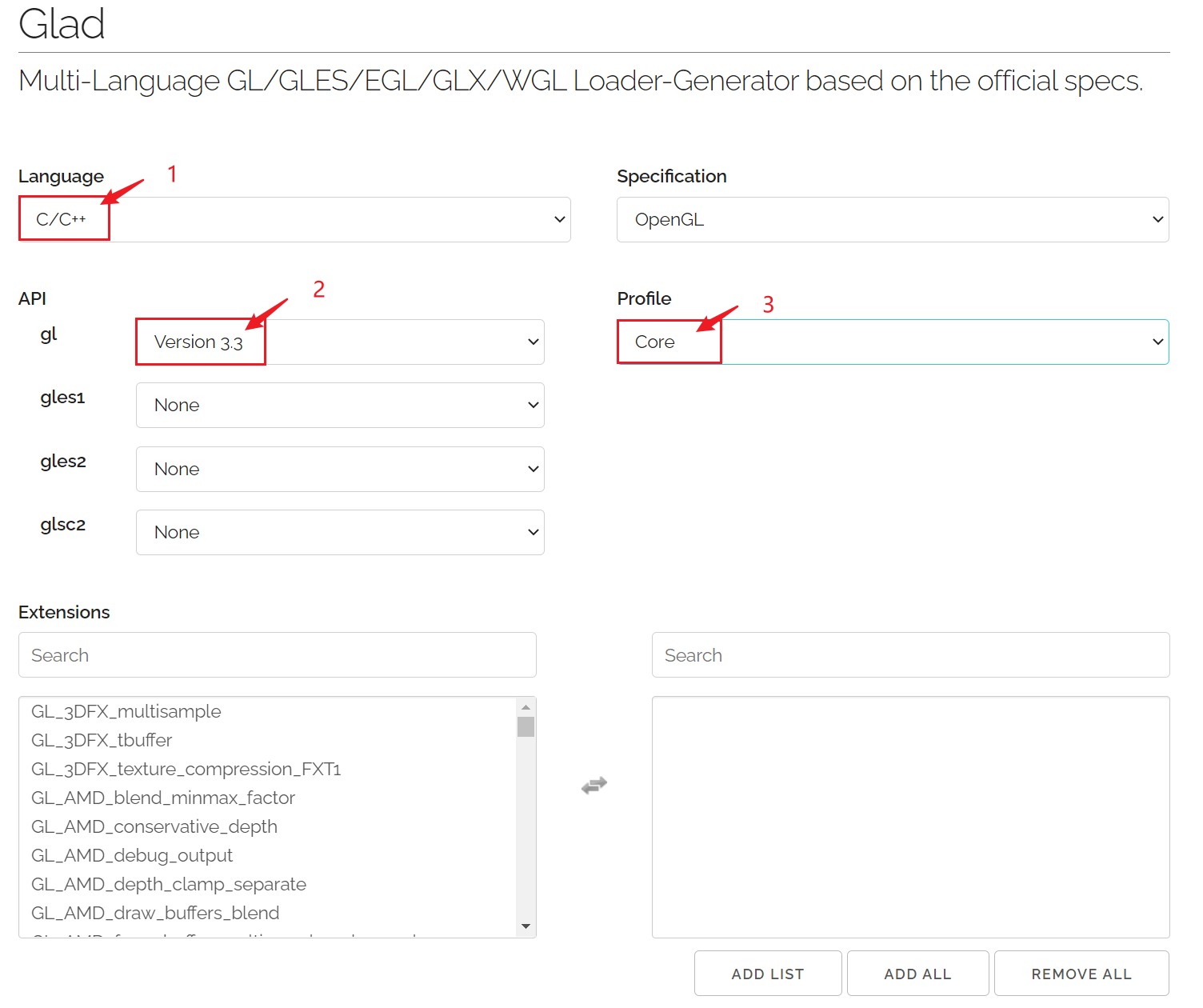Open the gl API version dropdown
Image resolution: width=1203 pixels, height=1008 pixels.
(x=340, y=342)
